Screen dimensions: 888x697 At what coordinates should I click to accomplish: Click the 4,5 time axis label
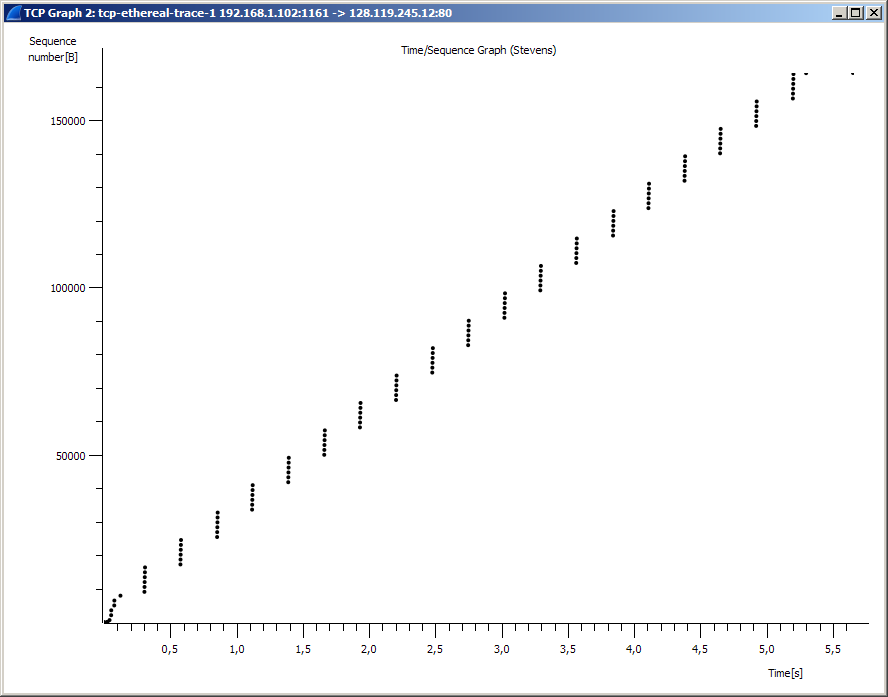coord(700,649)
